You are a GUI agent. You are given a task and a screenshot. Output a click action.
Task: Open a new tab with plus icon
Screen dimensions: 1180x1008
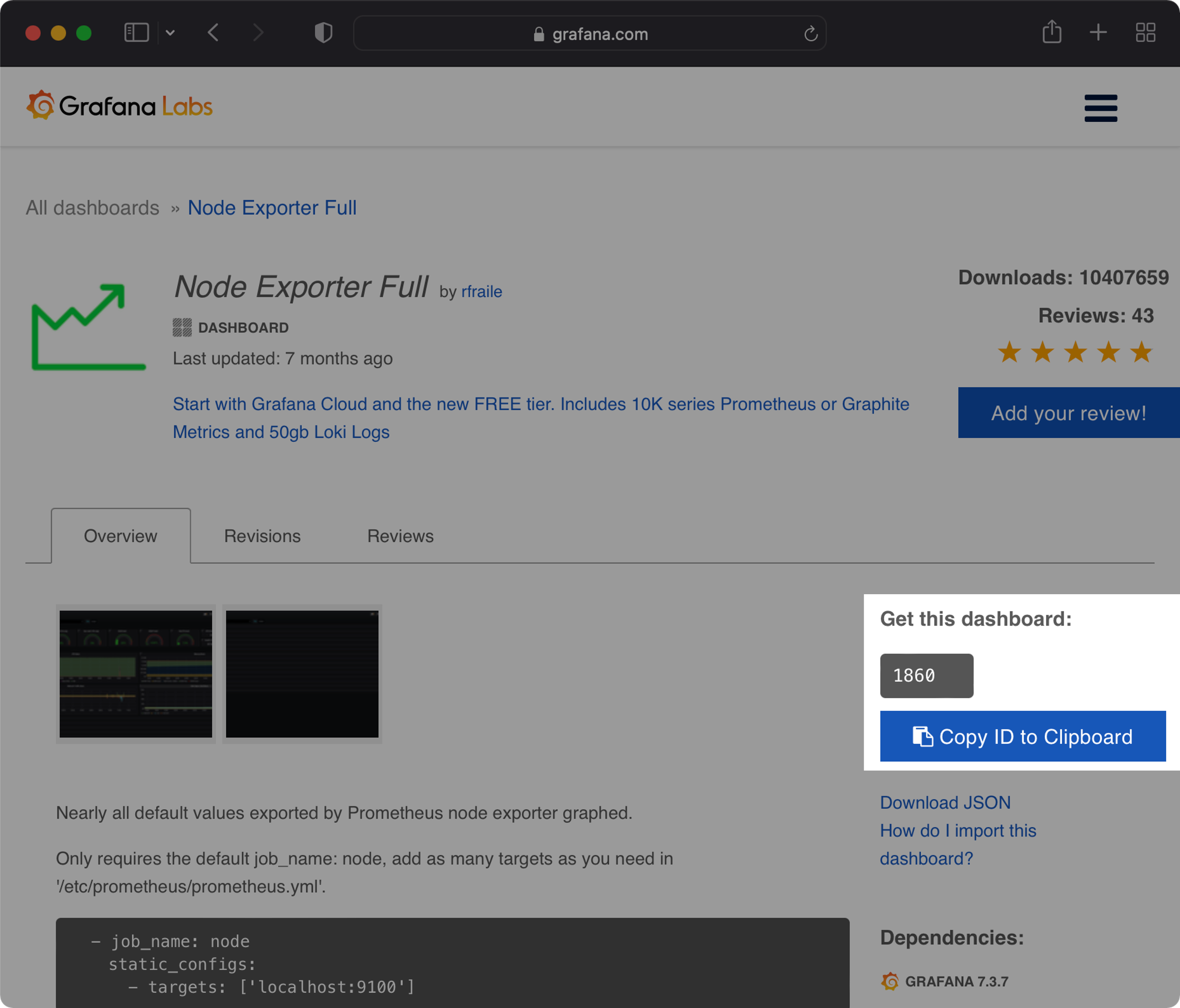[1098, 33]
